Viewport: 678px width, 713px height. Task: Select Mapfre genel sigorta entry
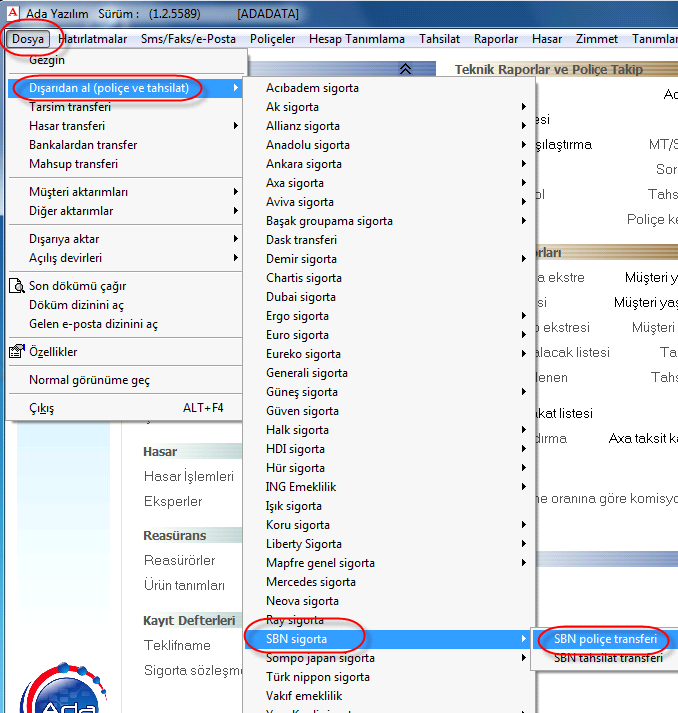[x=320, y=563]
